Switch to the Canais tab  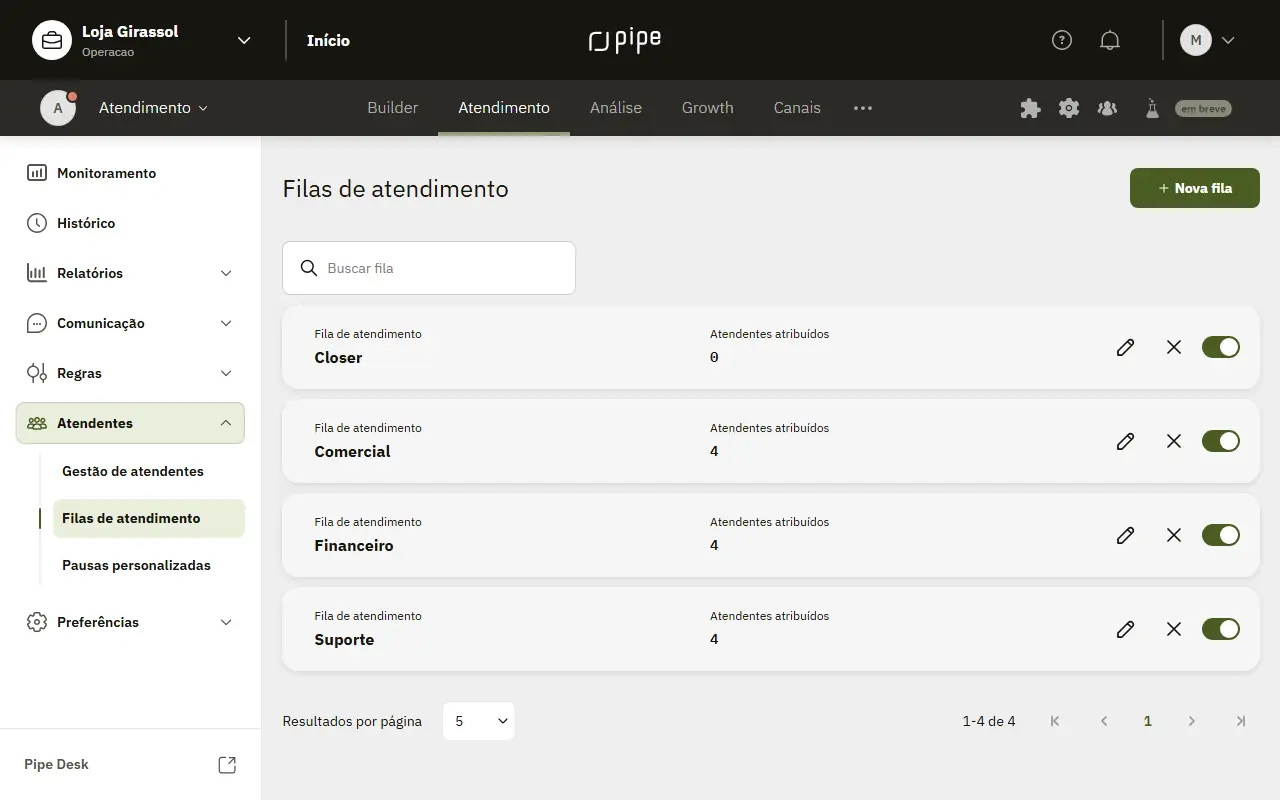click(797, 108)
